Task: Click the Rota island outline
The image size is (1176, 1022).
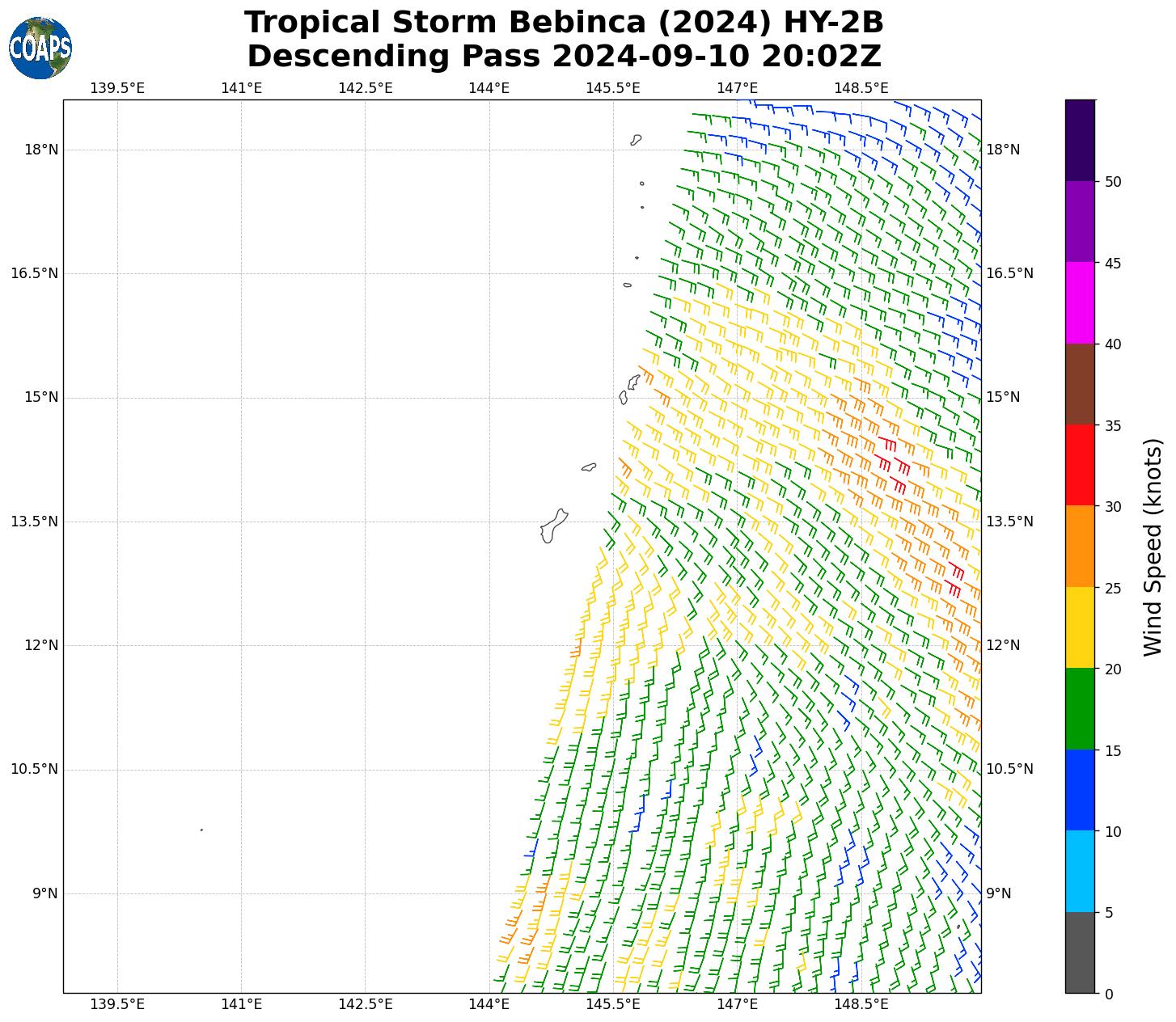Action: [589, 467]
